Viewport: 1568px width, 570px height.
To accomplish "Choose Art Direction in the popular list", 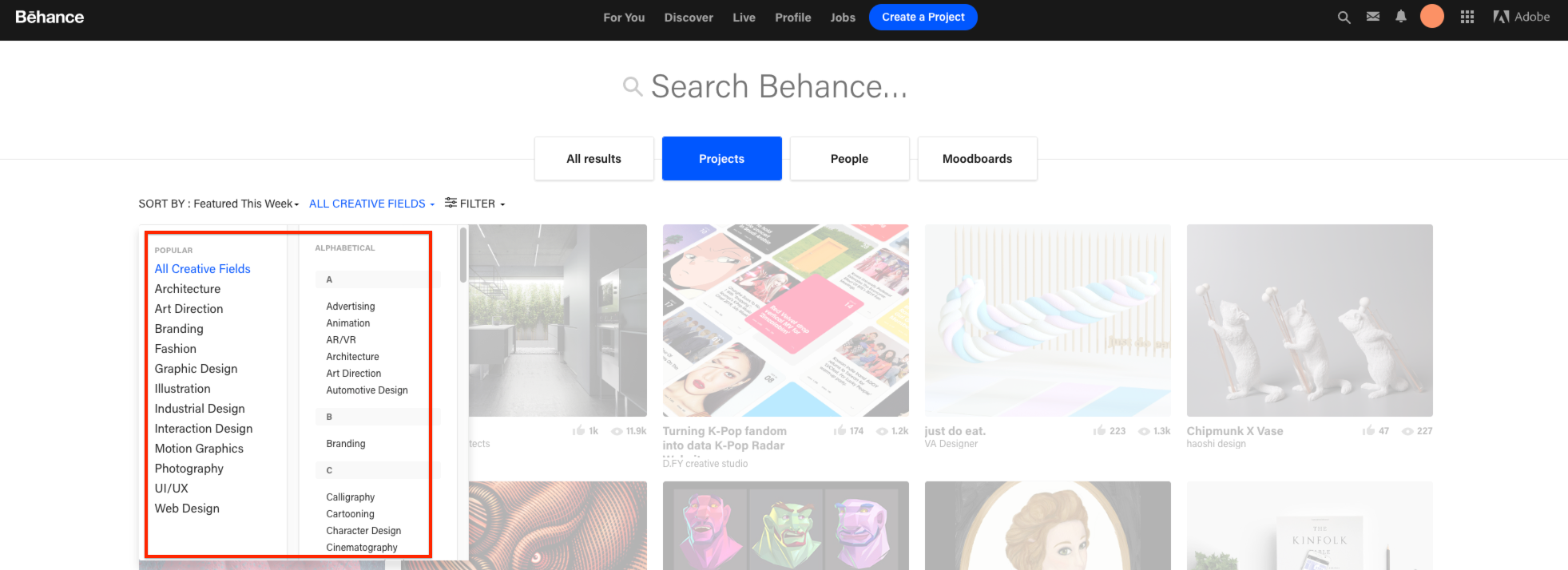I will point(189,309).
